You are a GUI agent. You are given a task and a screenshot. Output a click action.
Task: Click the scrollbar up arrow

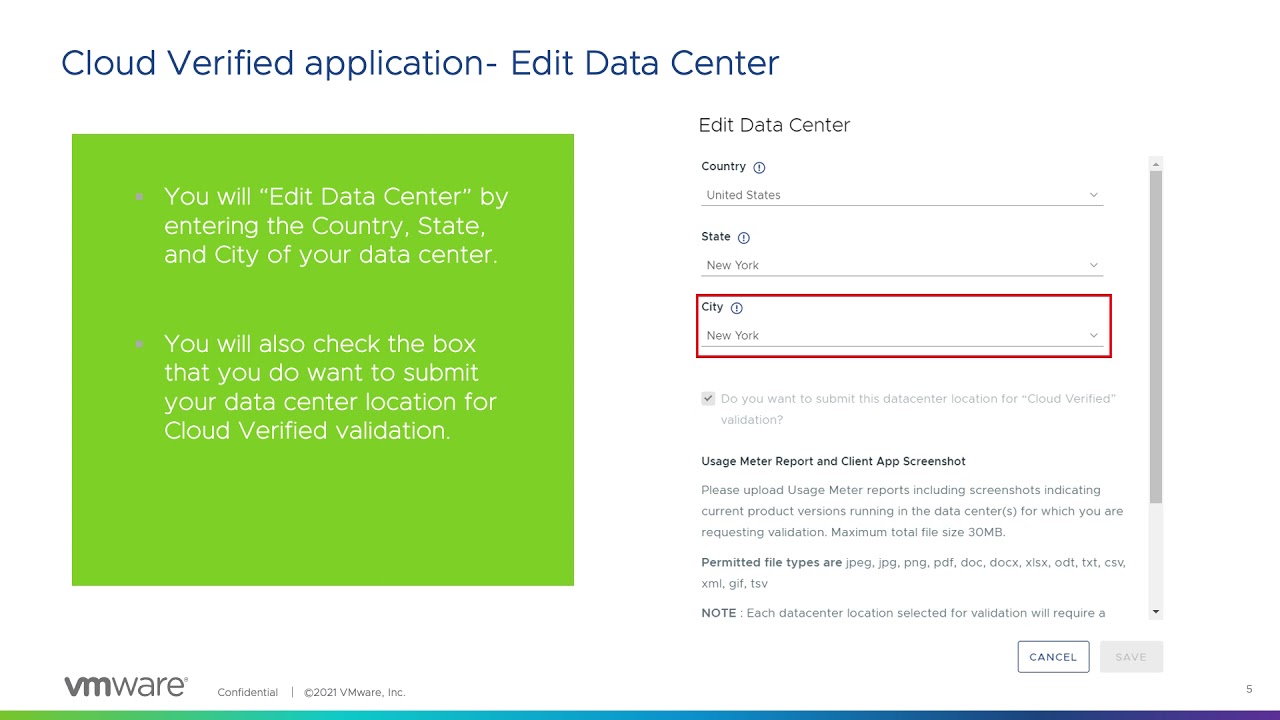point(1156,164)
